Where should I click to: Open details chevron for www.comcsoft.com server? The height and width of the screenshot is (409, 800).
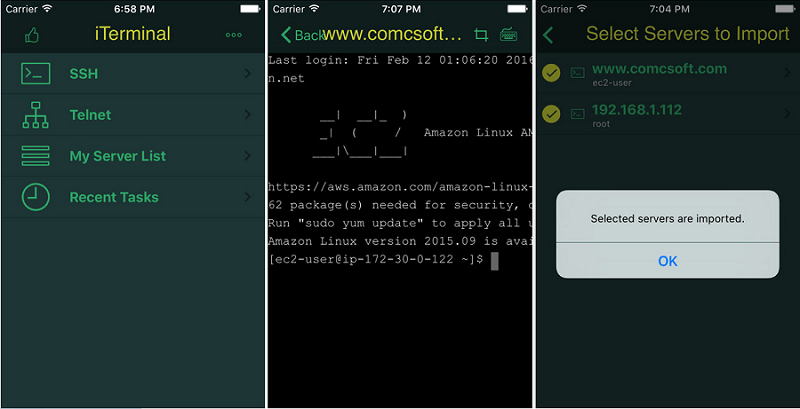(787, 73)
